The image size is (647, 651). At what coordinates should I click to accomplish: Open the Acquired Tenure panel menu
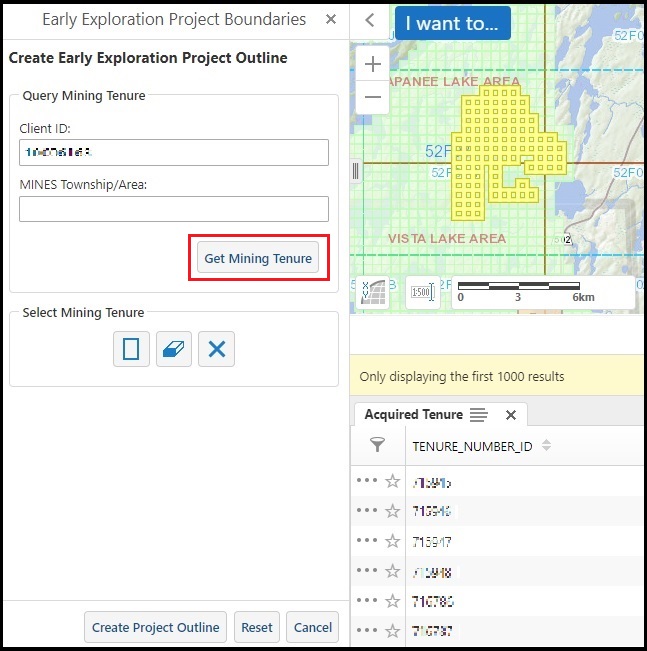(x=478, y=414)
